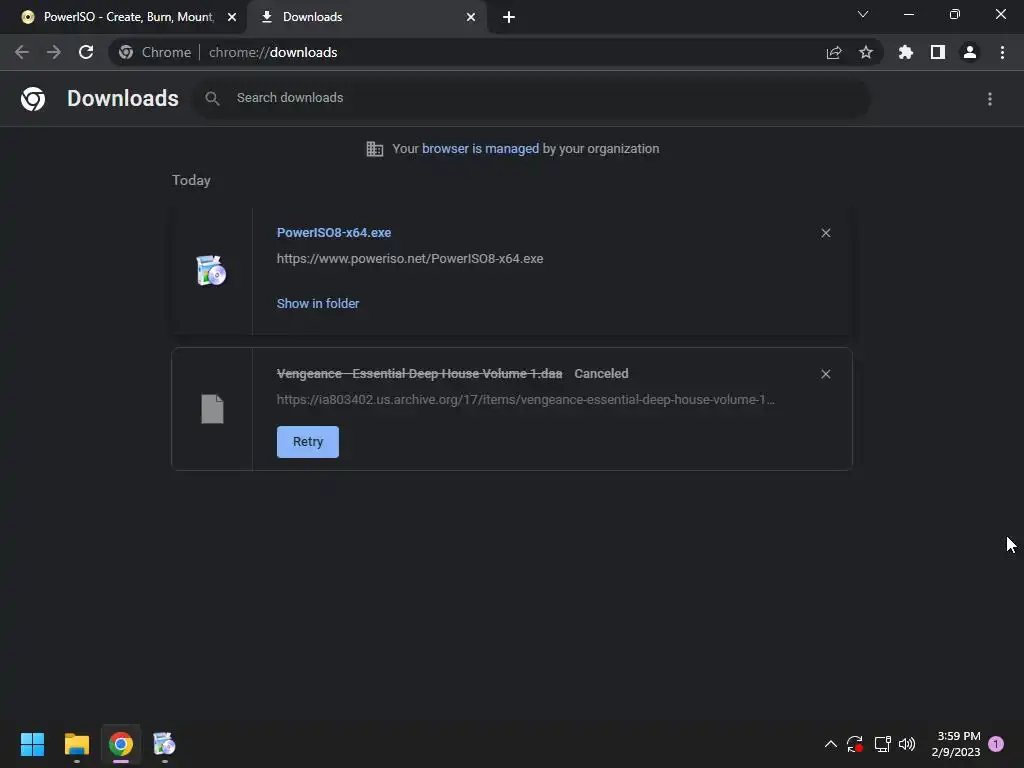Viewport: 1024px width, 768px height.
Task: Click the Chrome site info chip
Action: (155, 52)
